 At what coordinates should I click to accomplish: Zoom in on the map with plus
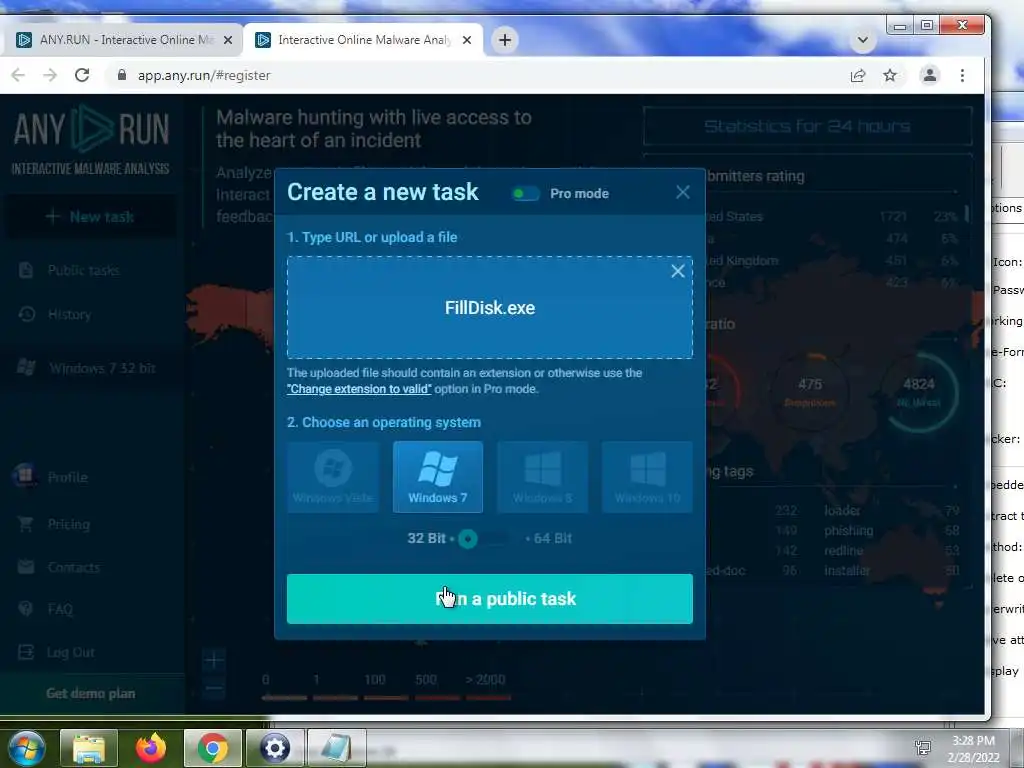tap(214, 660)
